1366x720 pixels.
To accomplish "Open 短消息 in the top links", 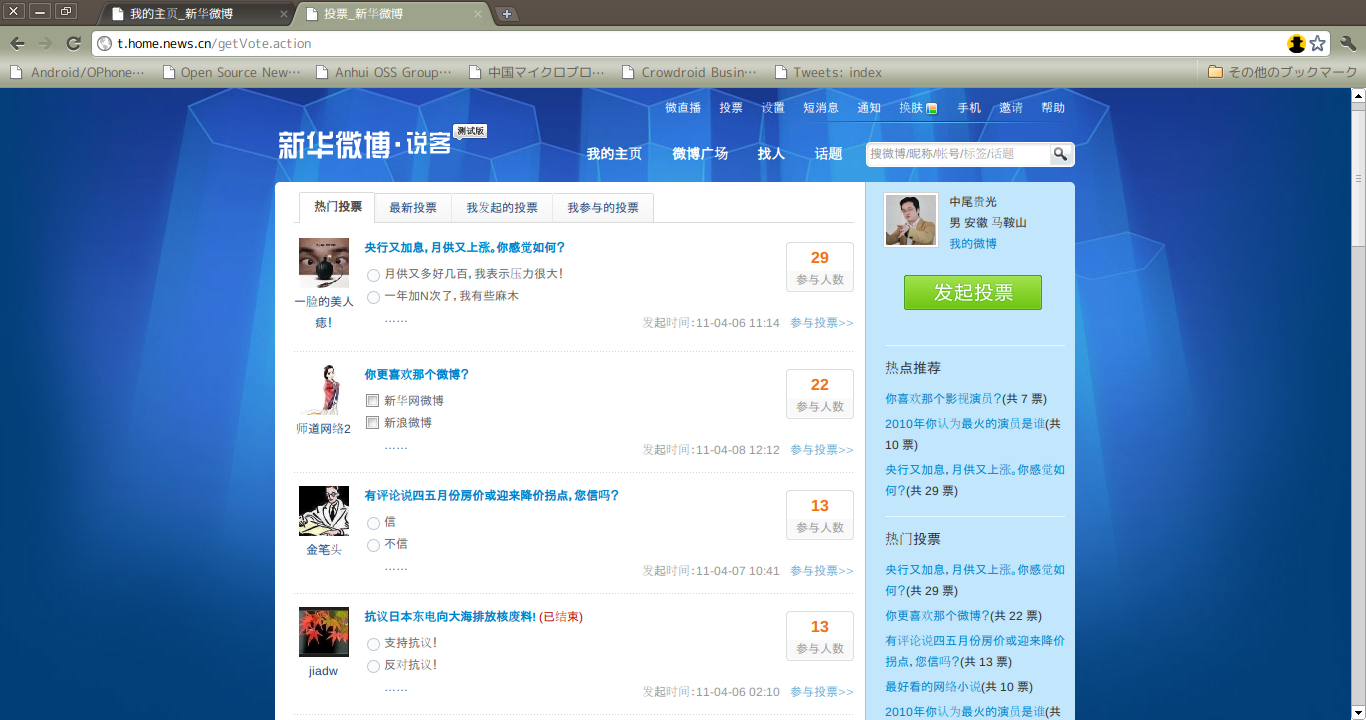I will (821, 108).
